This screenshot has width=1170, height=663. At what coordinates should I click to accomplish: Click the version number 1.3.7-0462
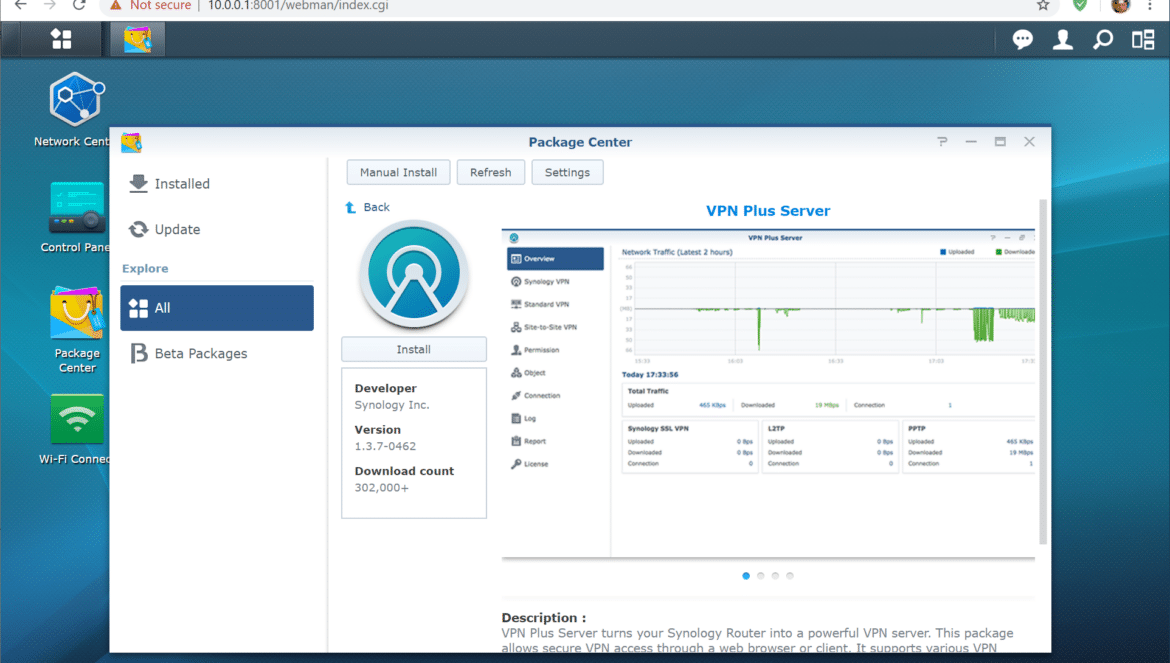point(385,446)
